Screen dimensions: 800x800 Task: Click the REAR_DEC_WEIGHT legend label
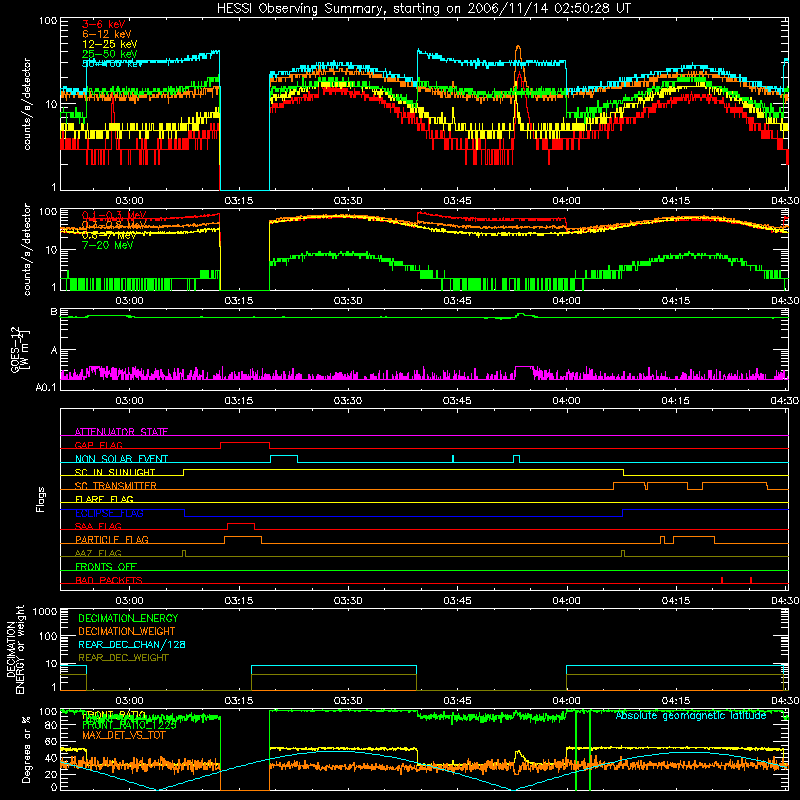point(123,658)
